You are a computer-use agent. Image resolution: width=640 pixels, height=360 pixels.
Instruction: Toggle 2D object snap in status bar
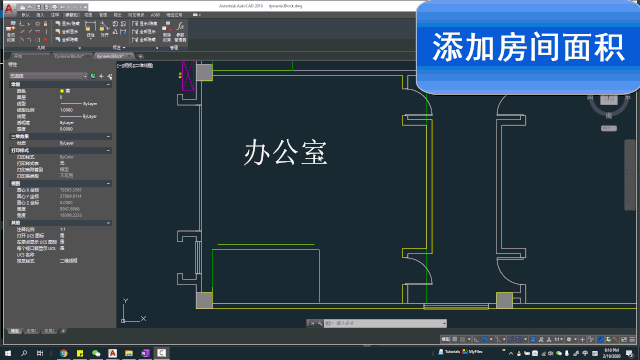point(519,339)
